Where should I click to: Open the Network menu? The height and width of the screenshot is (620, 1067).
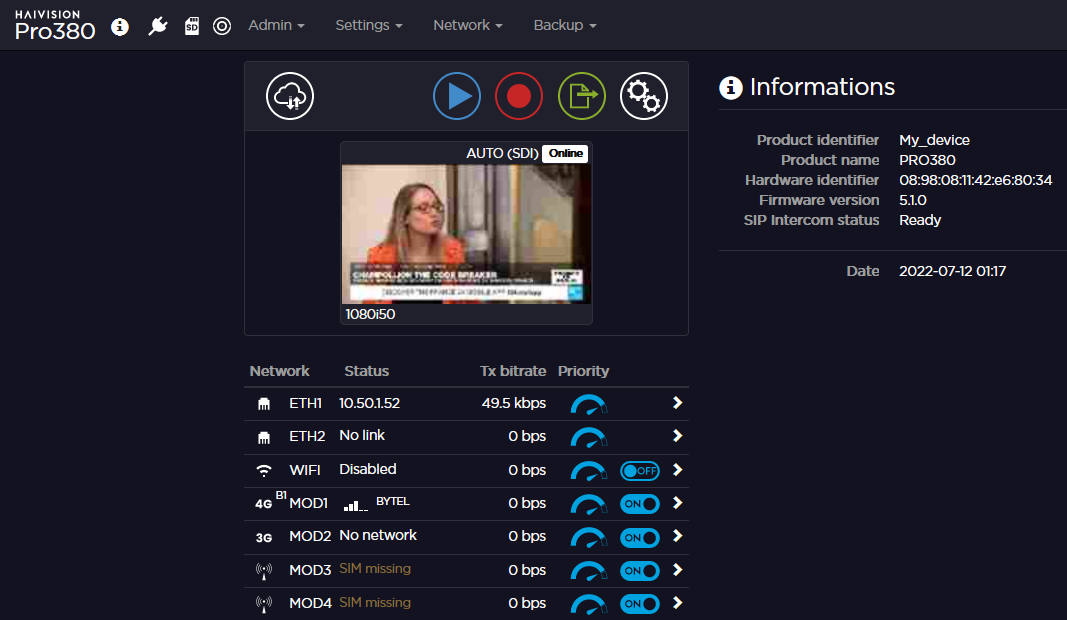click(x=467, y=25)
